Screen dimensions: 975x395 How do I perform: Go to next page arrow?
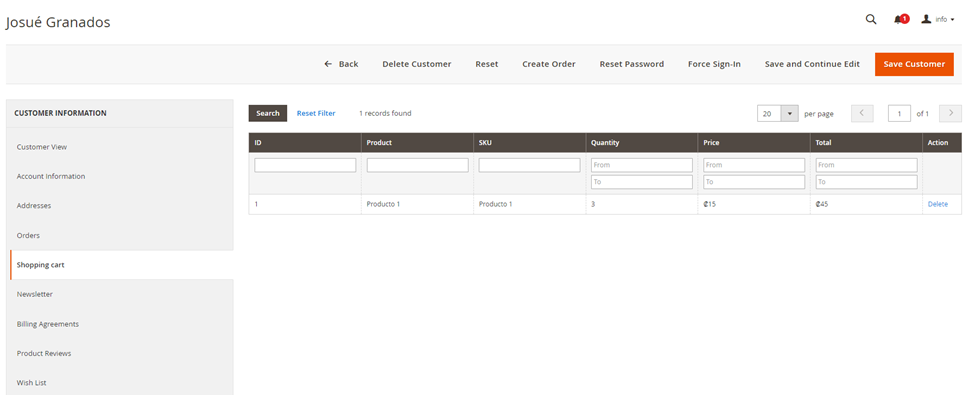pos(951,113)
